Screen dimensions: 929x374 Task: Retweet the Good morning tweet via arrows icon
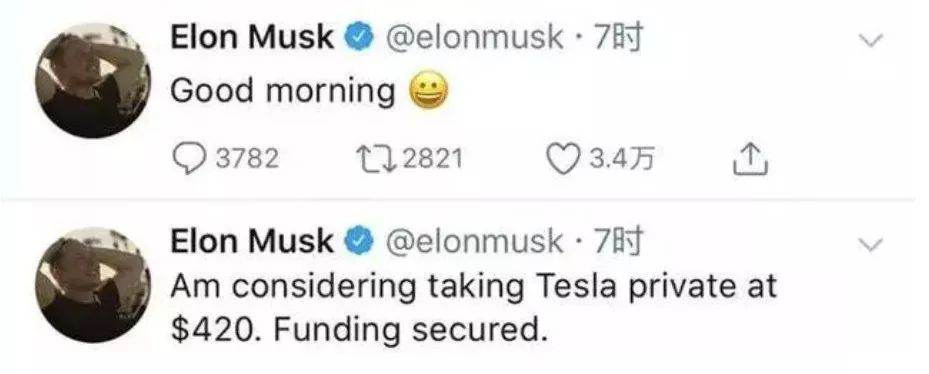point(377,159)
